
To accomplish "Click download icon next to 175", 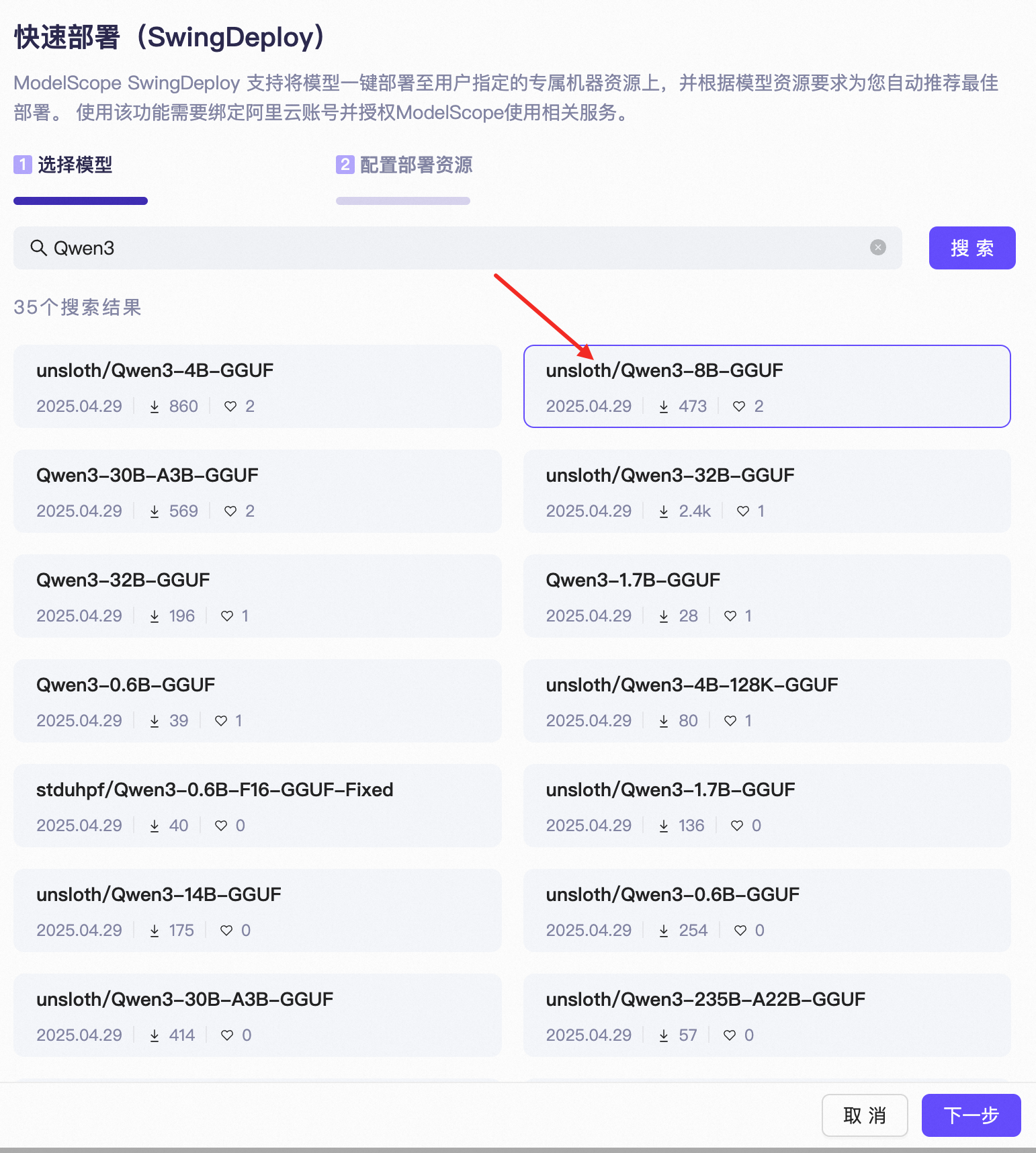I will [x=155, y=931].
